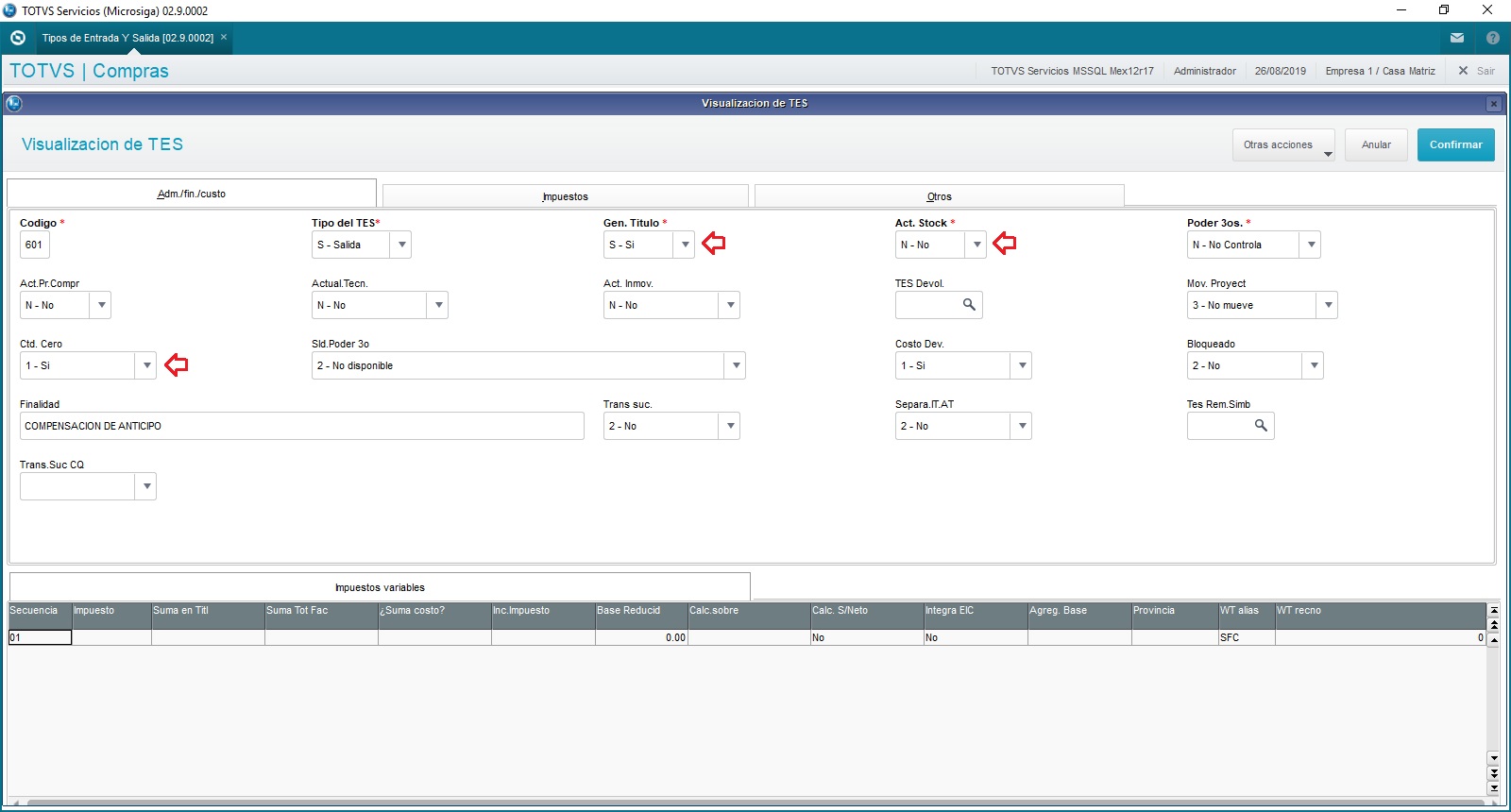Open the Sld.Poder 3o dropdown list
The height and width of the screenshot is (812, 1511).
[736, 365]
